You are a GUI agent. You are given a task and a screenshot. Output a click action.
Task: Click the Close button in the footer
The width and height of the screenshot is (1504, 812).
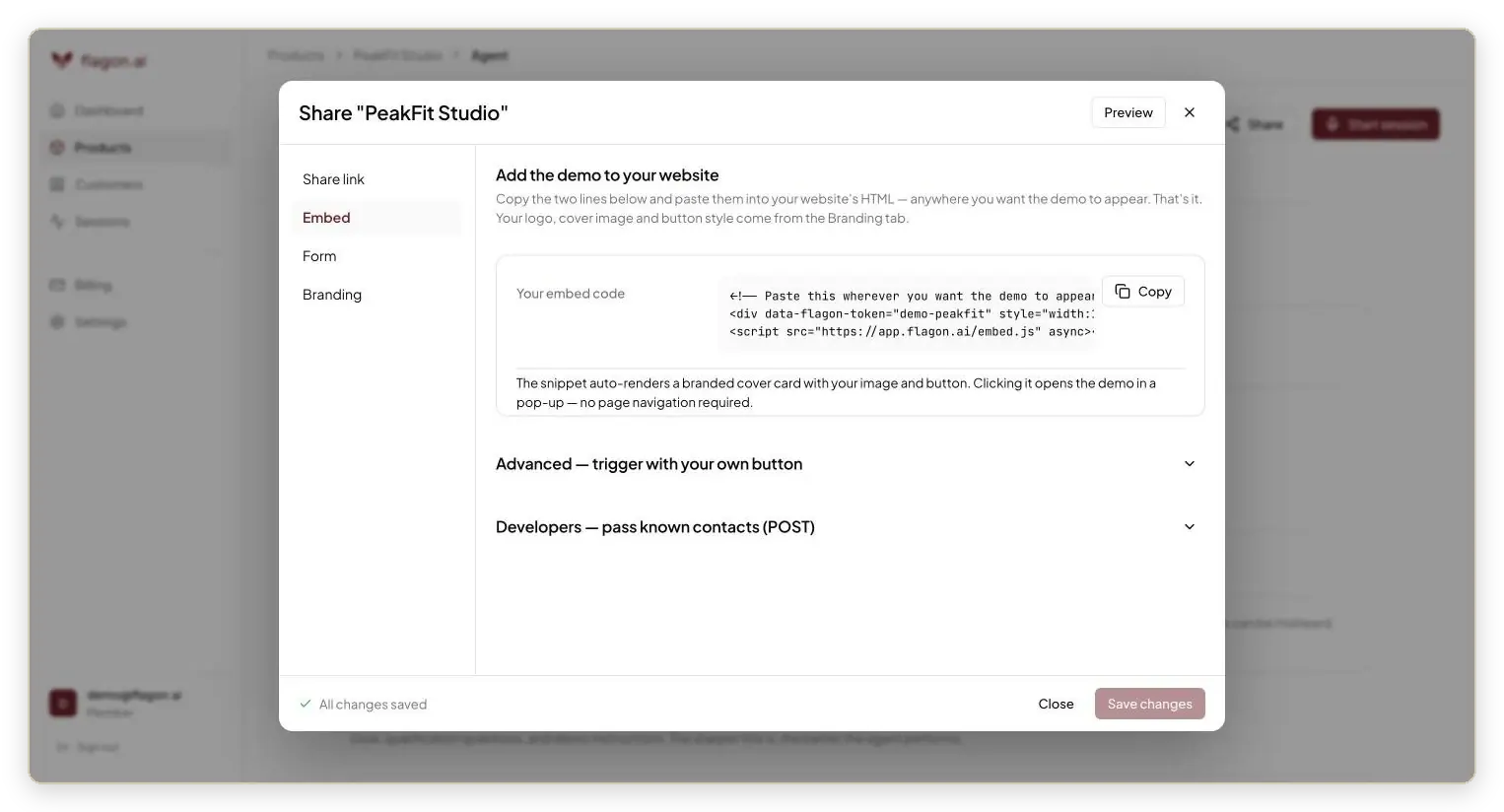pos(1056,704)
